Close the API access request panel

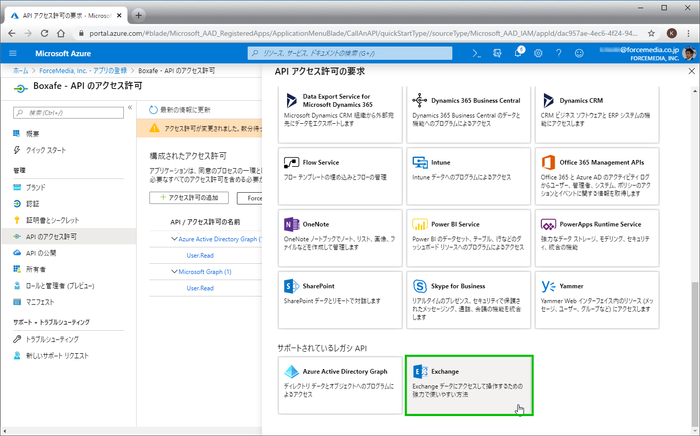tap(692, 71)
